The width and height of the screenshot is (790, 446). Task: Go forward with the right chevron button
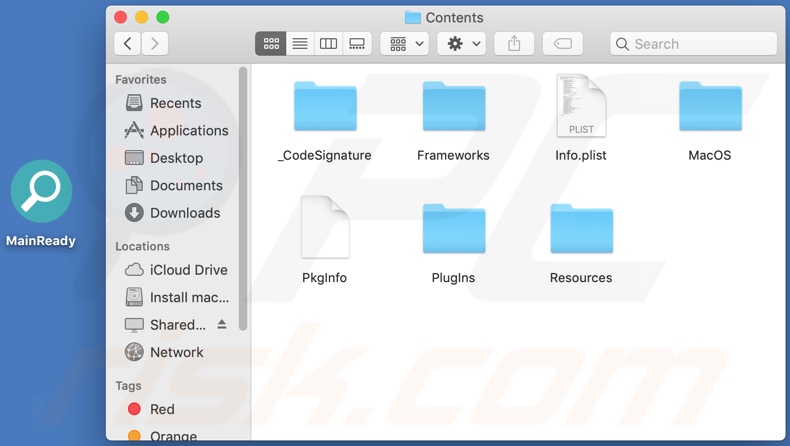[154, 44]
